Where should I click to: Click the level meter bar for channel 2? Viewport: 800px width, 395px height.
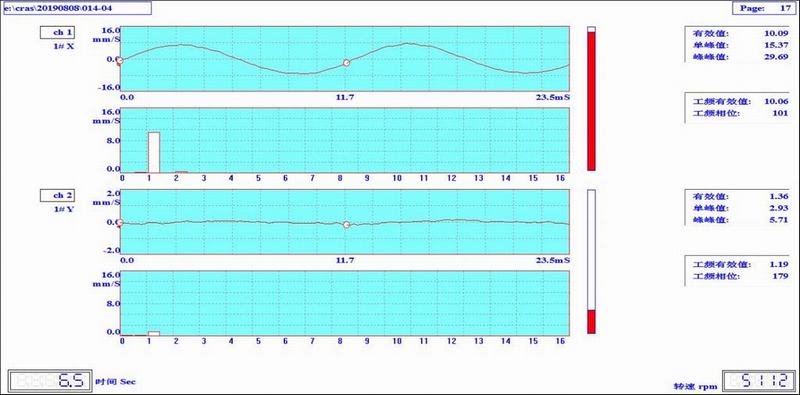[591, 262]
